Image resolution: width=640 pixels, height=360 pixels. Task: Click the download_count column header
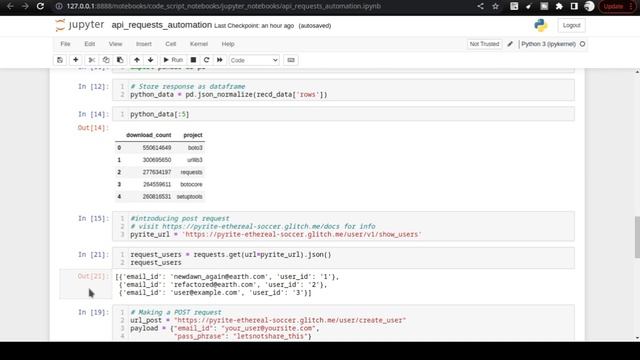pos(149,135)
